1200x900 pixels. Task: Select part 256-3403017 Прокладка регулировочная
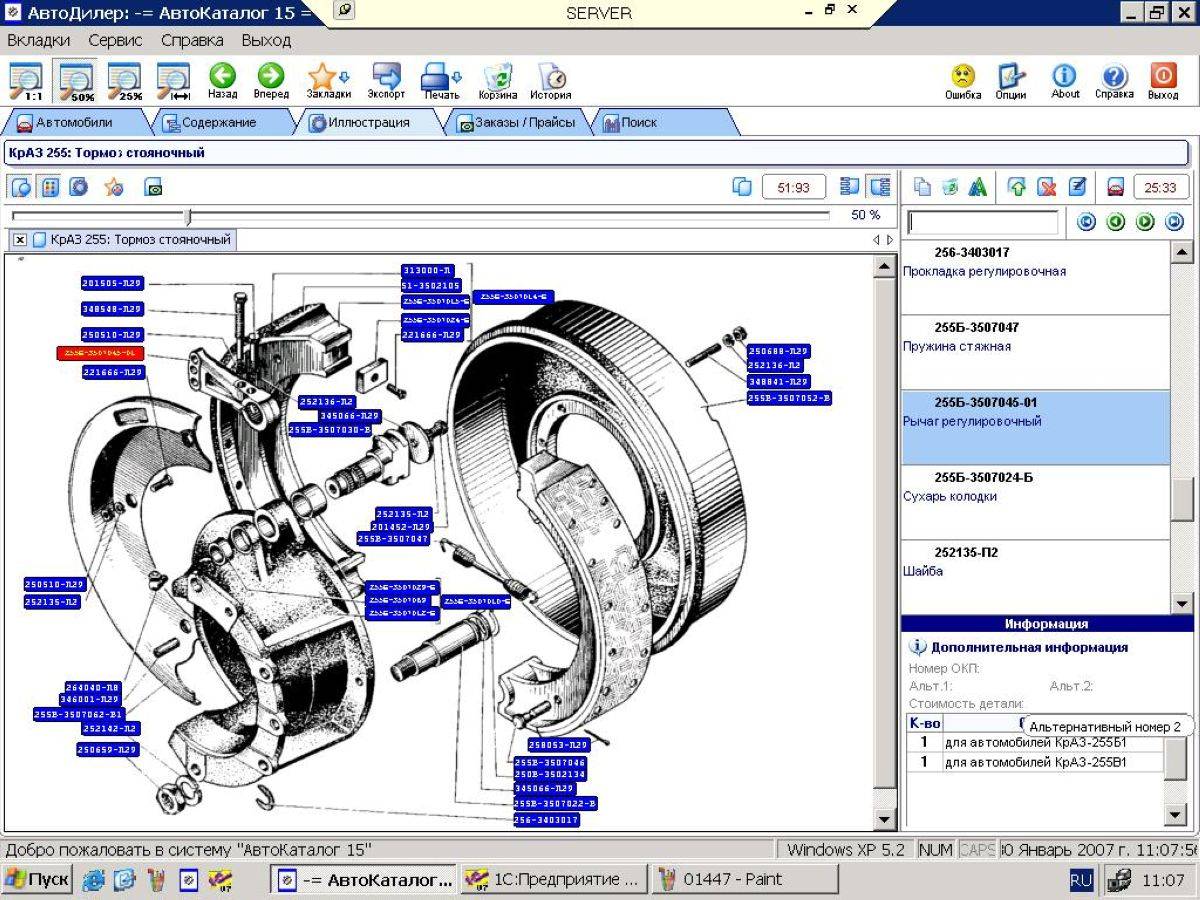1035,278
